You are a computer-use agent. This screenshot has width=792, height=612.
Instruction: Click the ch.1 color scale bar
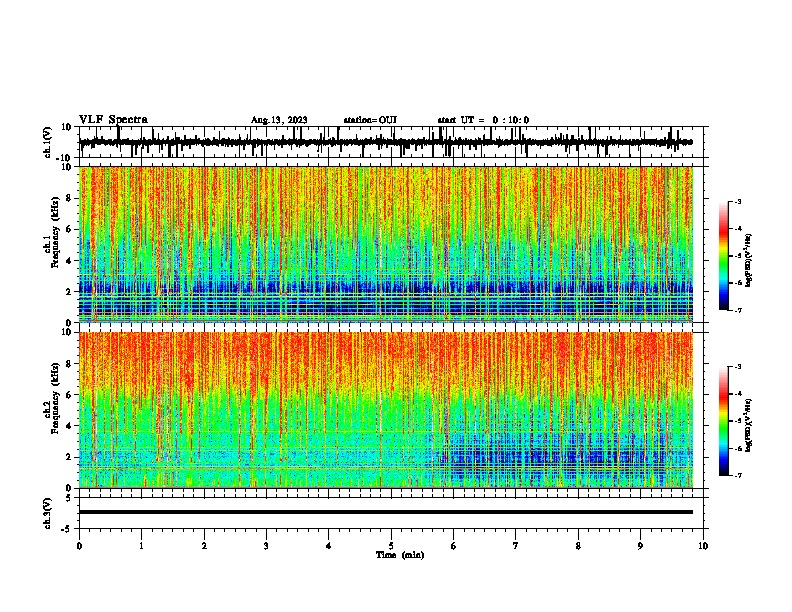[724, 256]
